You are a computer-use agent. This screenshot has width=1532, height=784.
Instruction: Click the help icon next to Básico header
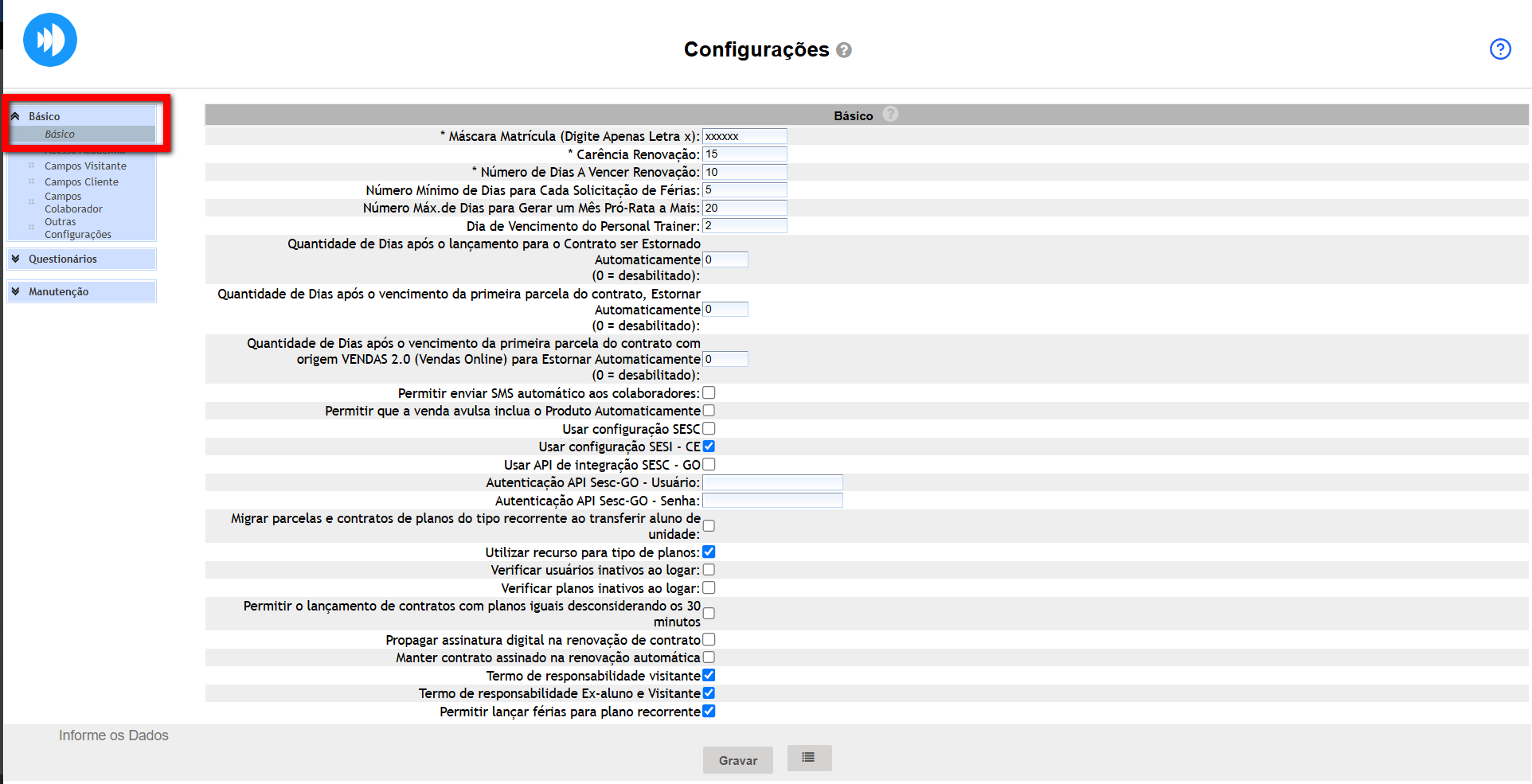point(890,115)
